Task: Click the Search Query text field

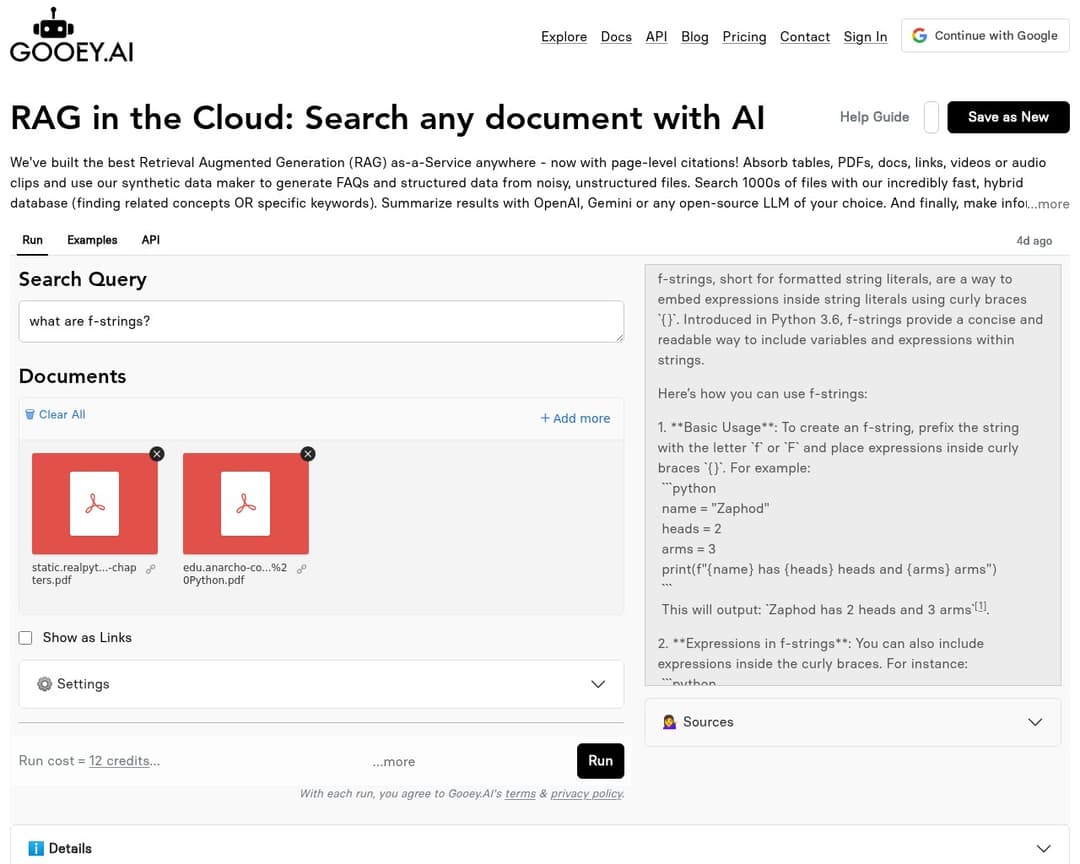Action: (x=321, y=321)
